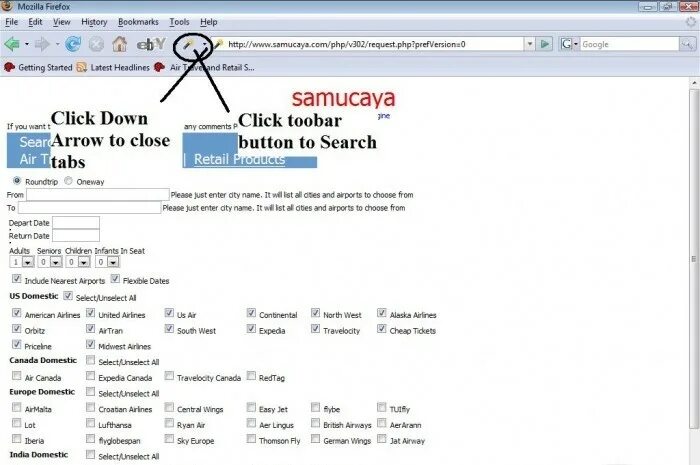The height and width of the screenshot is (465, 700).
Task: Toggle US Domestic Select/Unselect All checkbox
Action: 68,295
